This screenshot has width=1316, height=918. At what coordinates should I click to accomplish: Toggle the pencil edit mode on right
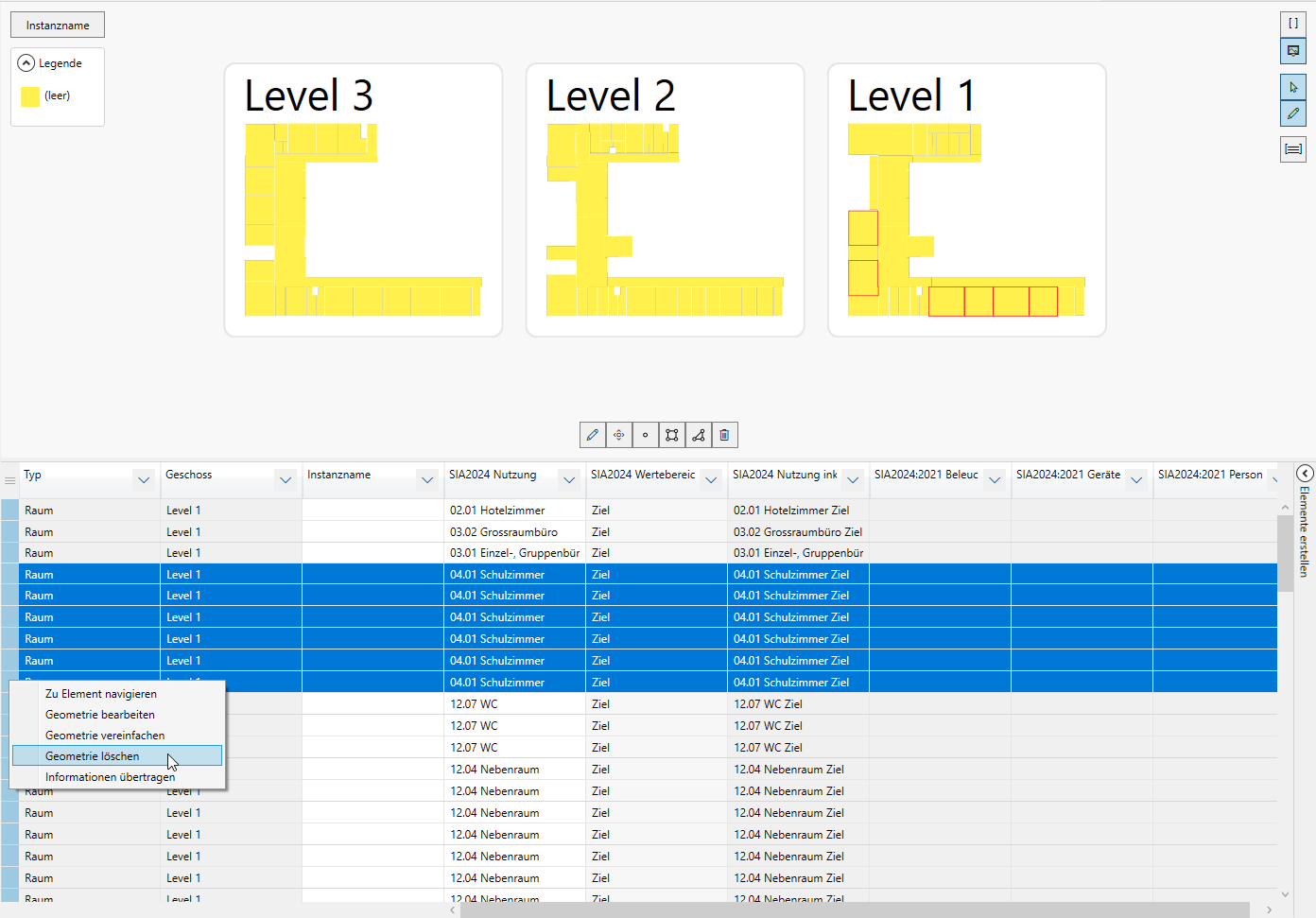click(1292, 113)
